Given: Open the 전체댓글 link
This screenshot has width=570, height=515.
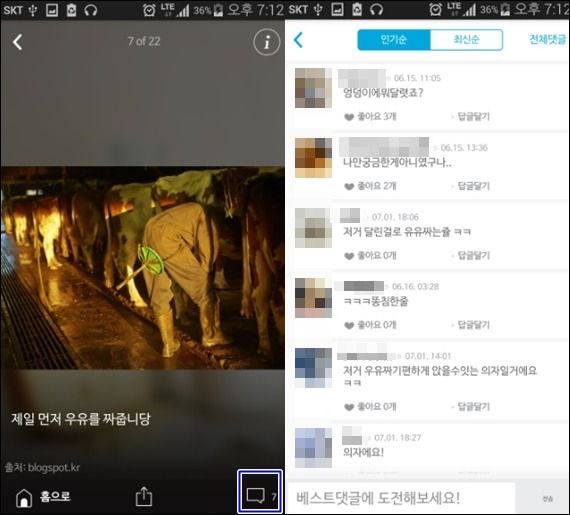Looking at the screenshot, I should (547, 39).
